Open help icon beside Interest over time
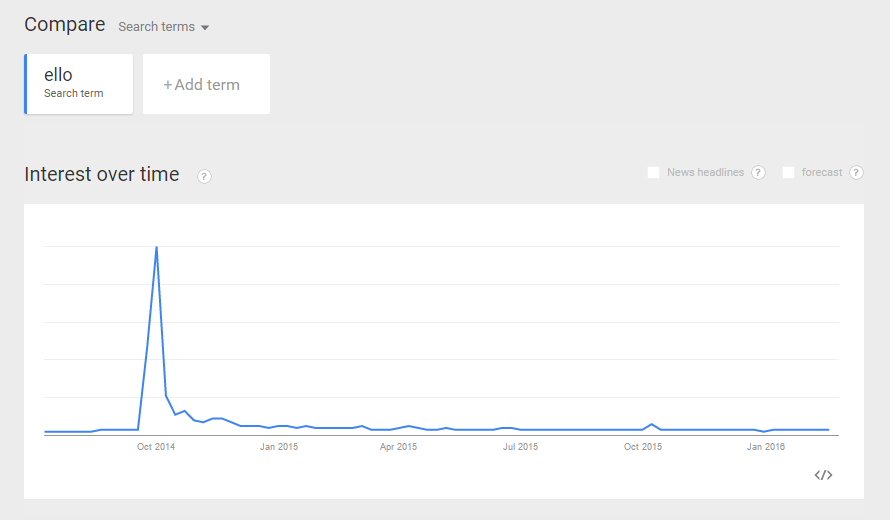The image size is (890, 520). coord(204,177)
